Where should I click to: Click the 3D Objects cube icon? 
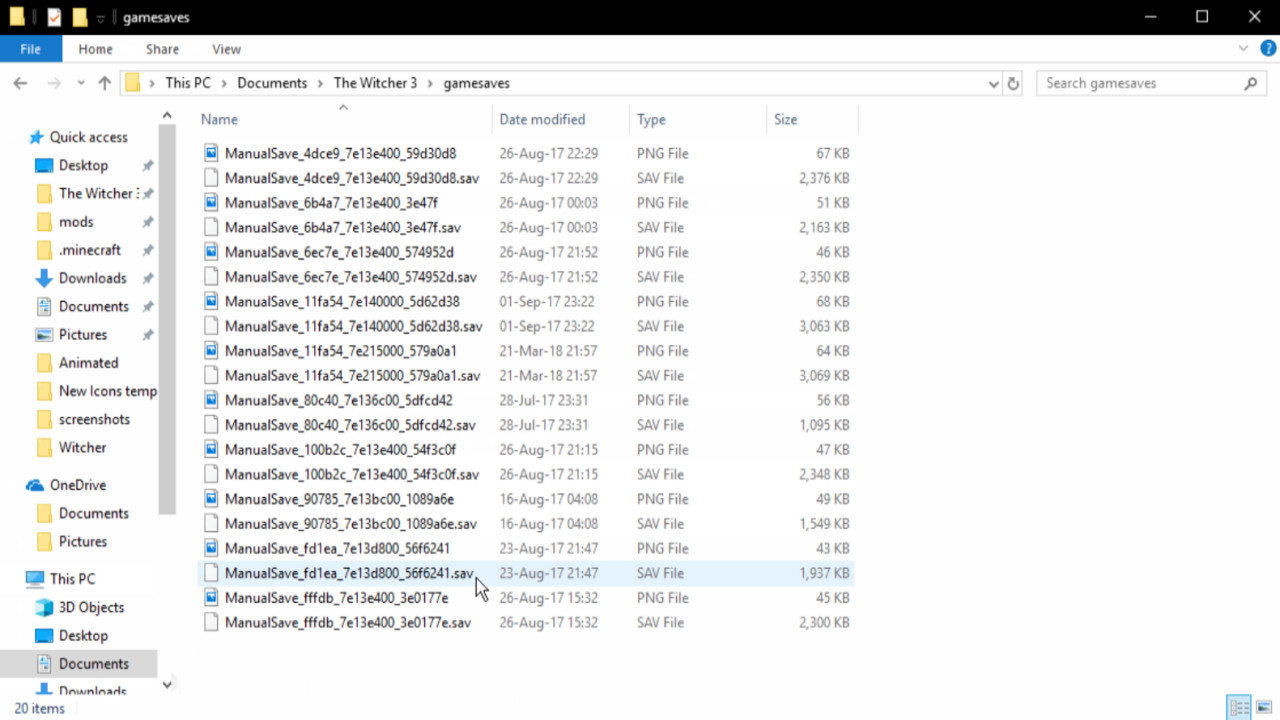(x=44, y=607)
